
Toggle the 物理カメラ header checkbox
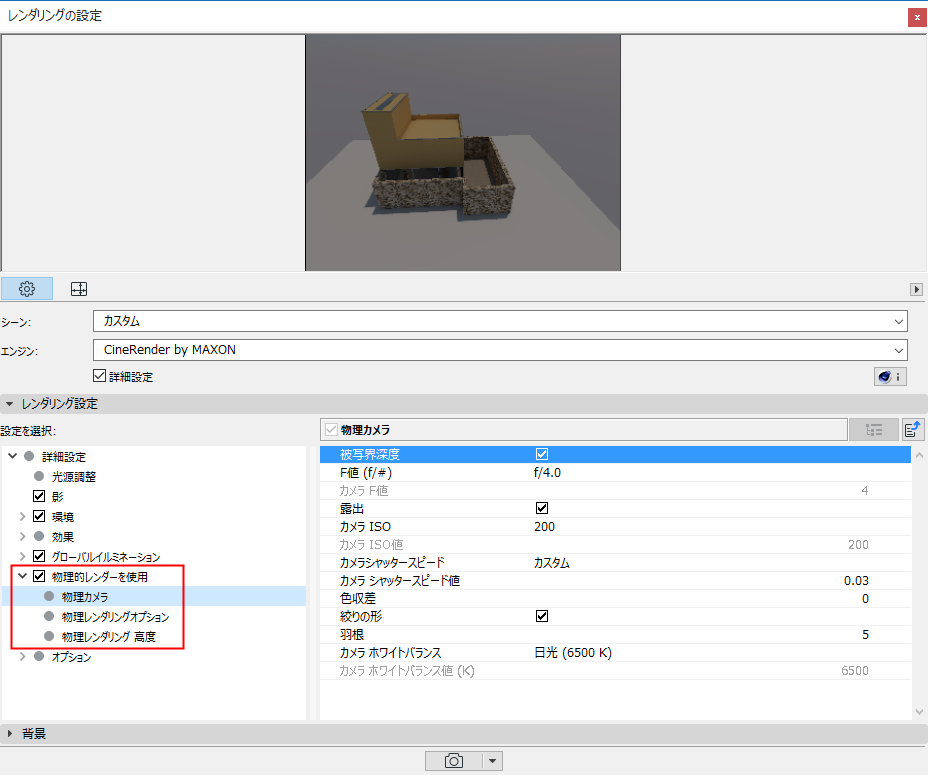(x=331, y=429)
